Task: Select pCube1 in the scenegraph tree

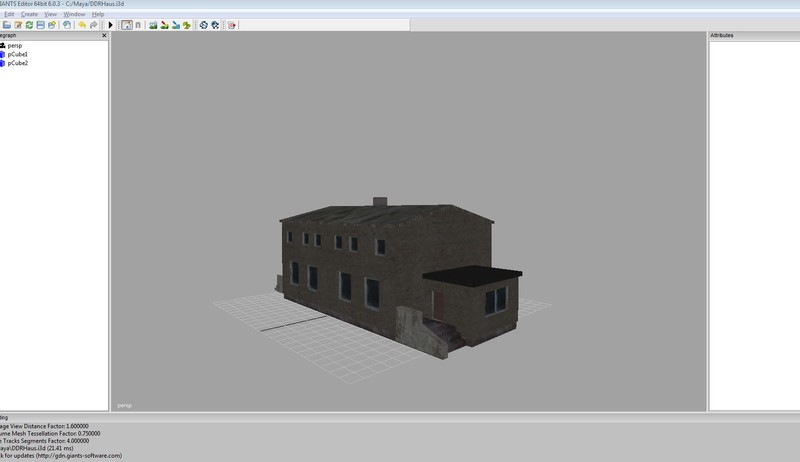Action: coord(17,54)
